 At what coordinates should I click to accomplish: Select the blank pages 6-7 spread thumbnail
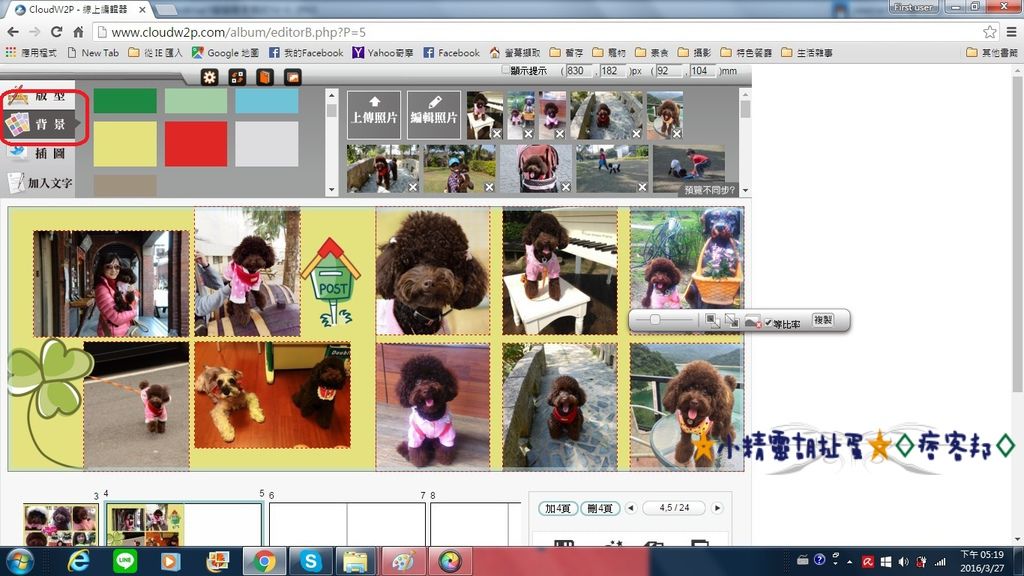[x=347, y=524]
